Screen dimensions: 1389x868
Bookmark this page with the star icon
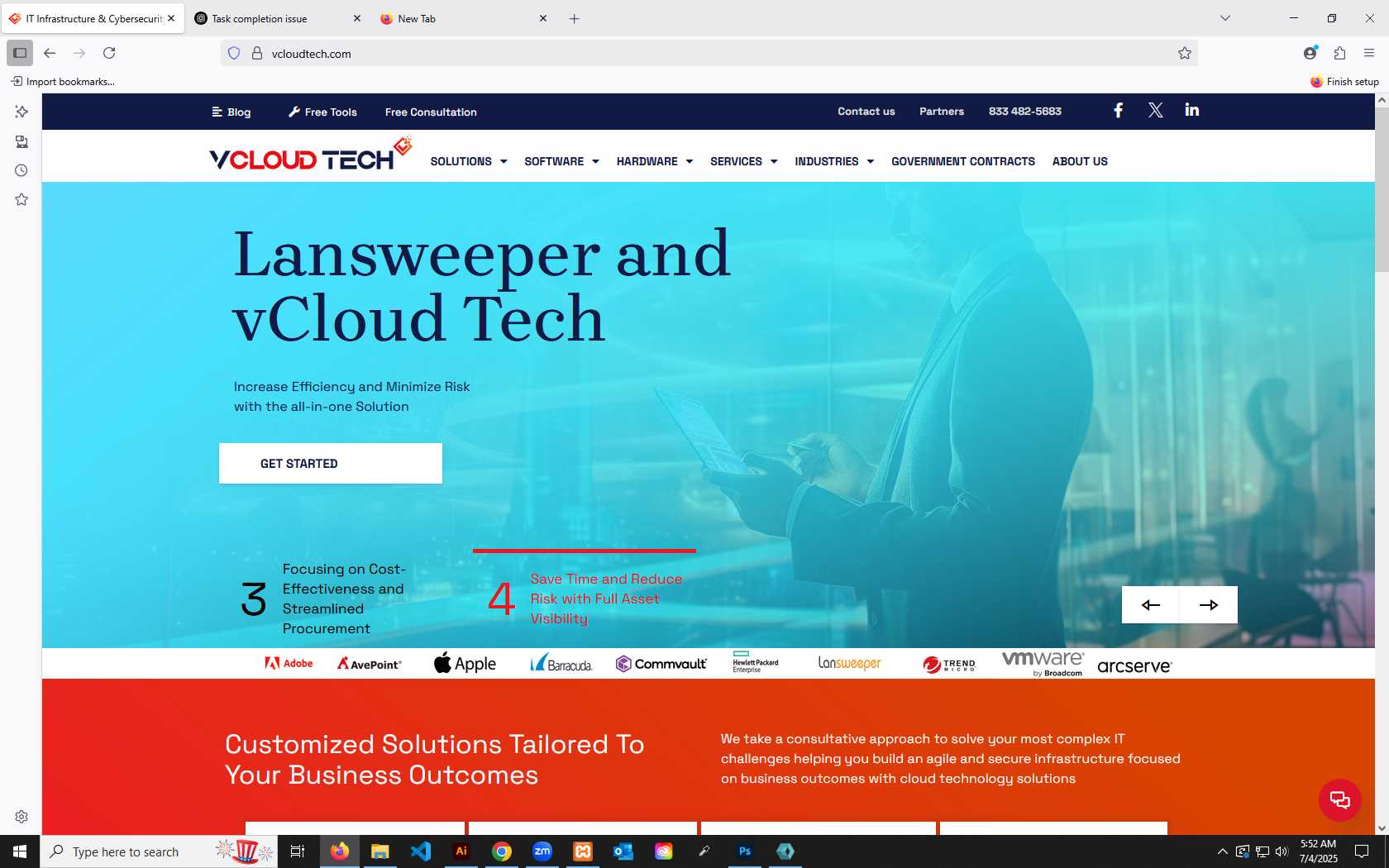click(1184, 53)
